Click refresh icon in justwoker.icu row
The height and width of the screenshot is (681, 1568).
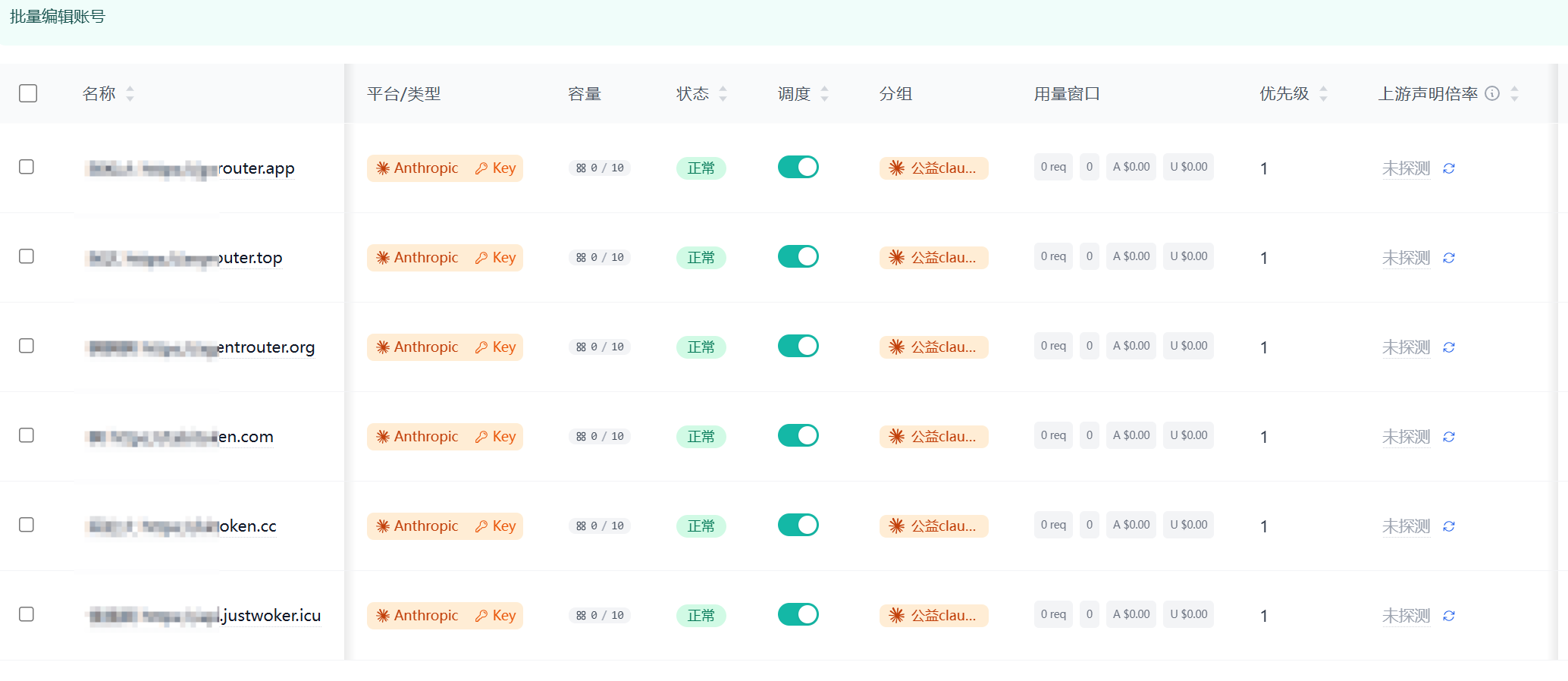pyautogui.click(x=1448, y=616)
